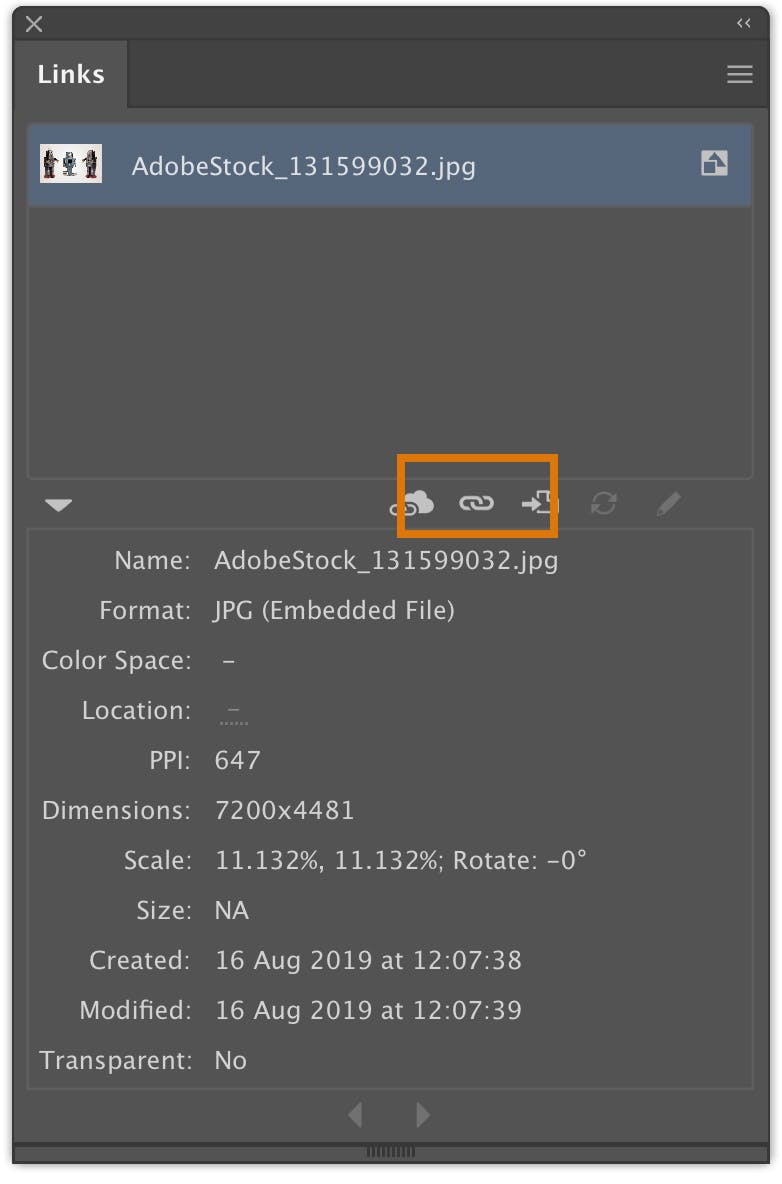Collapse the Link Info disclosure triangle

click(58, 505)
